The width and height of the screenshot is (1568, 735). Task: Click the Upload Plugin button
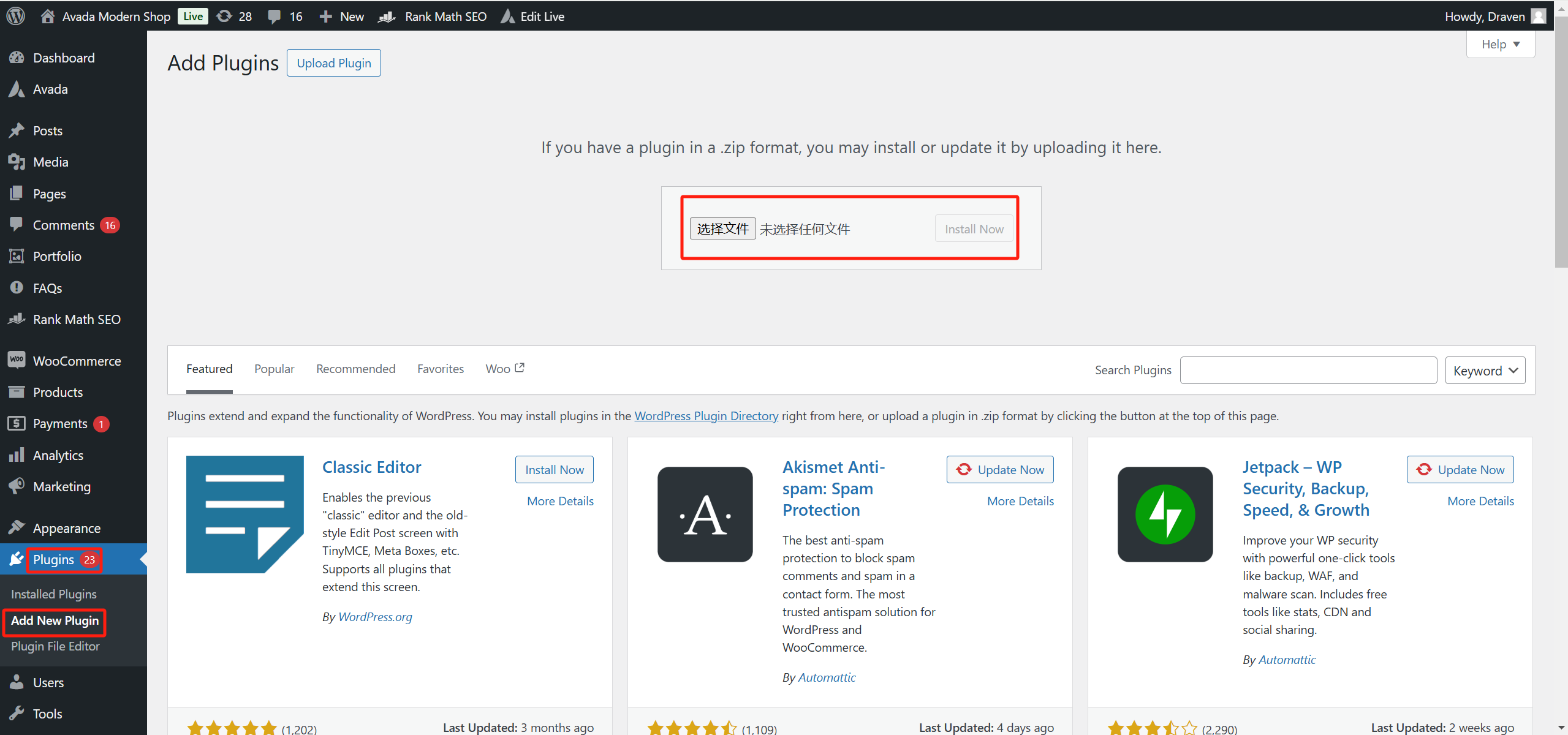[333, 62]
